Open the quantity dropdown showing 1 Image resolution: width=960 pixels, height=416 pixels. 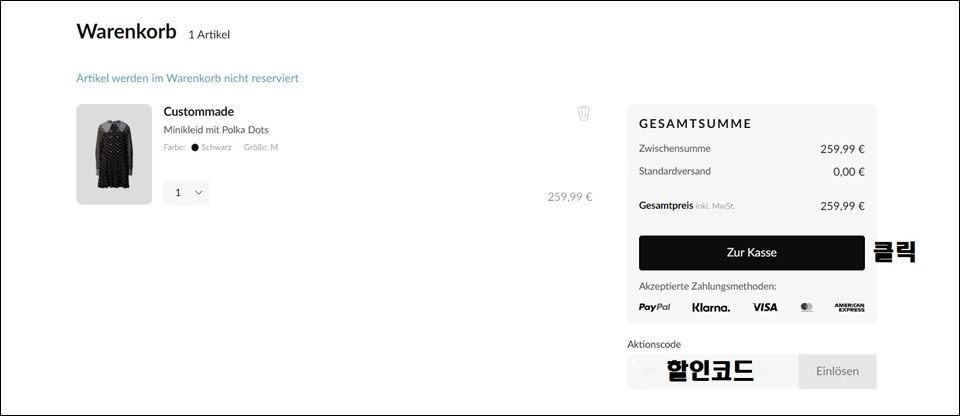[x=187, y=192]
